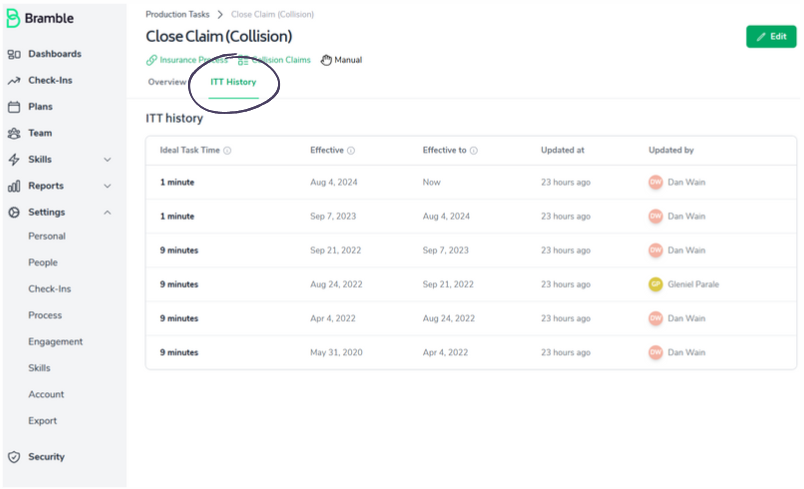804x489 pixels.
Task: Click info icon next to Effective to
Action: tap(474, 151)
